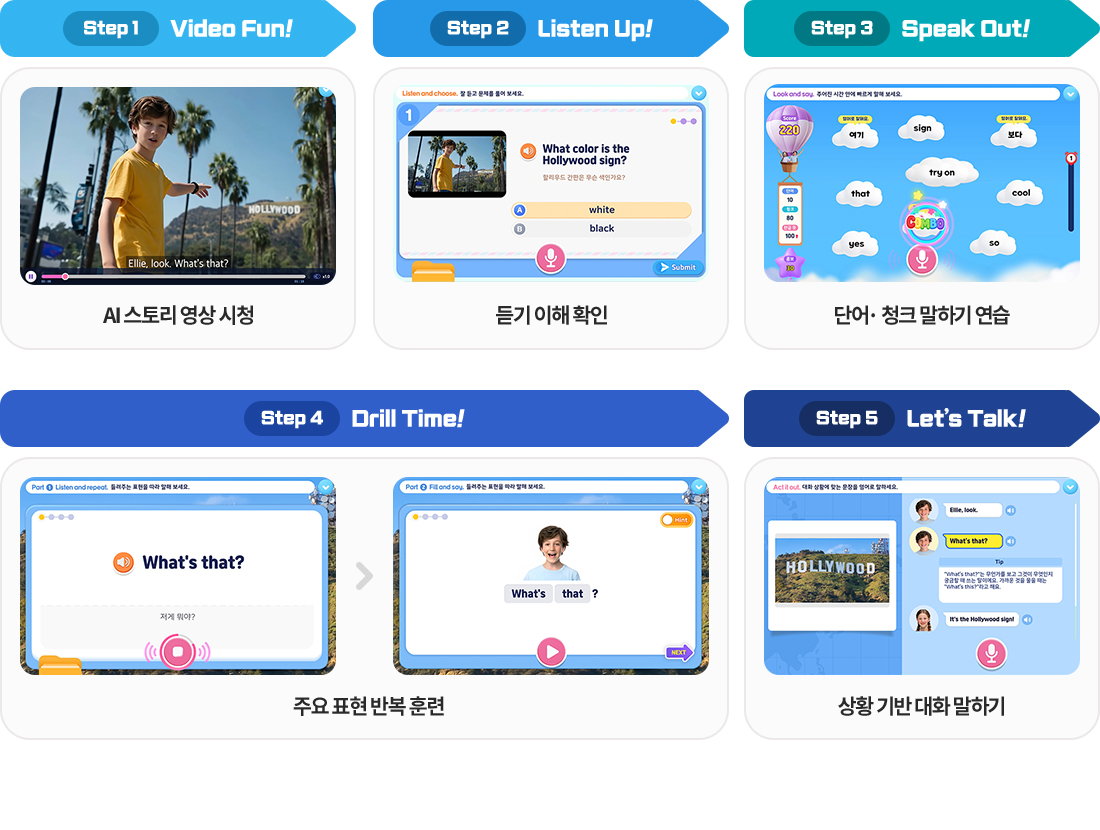
Task: Choose answer B "black"
Action: (x=601, y=229)
